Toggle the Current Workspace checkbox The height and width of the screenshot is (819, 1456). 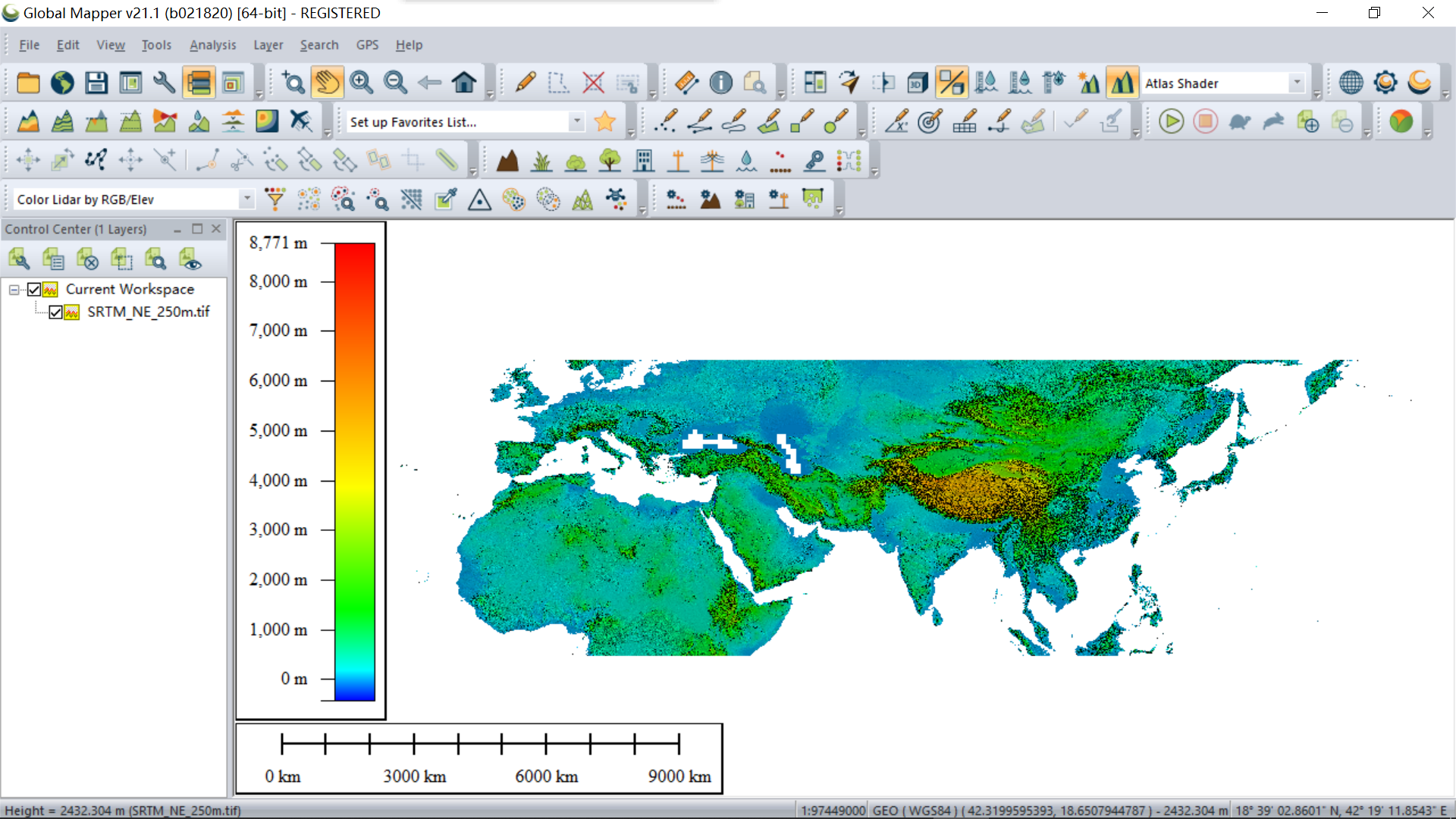(x=34, y=290)
